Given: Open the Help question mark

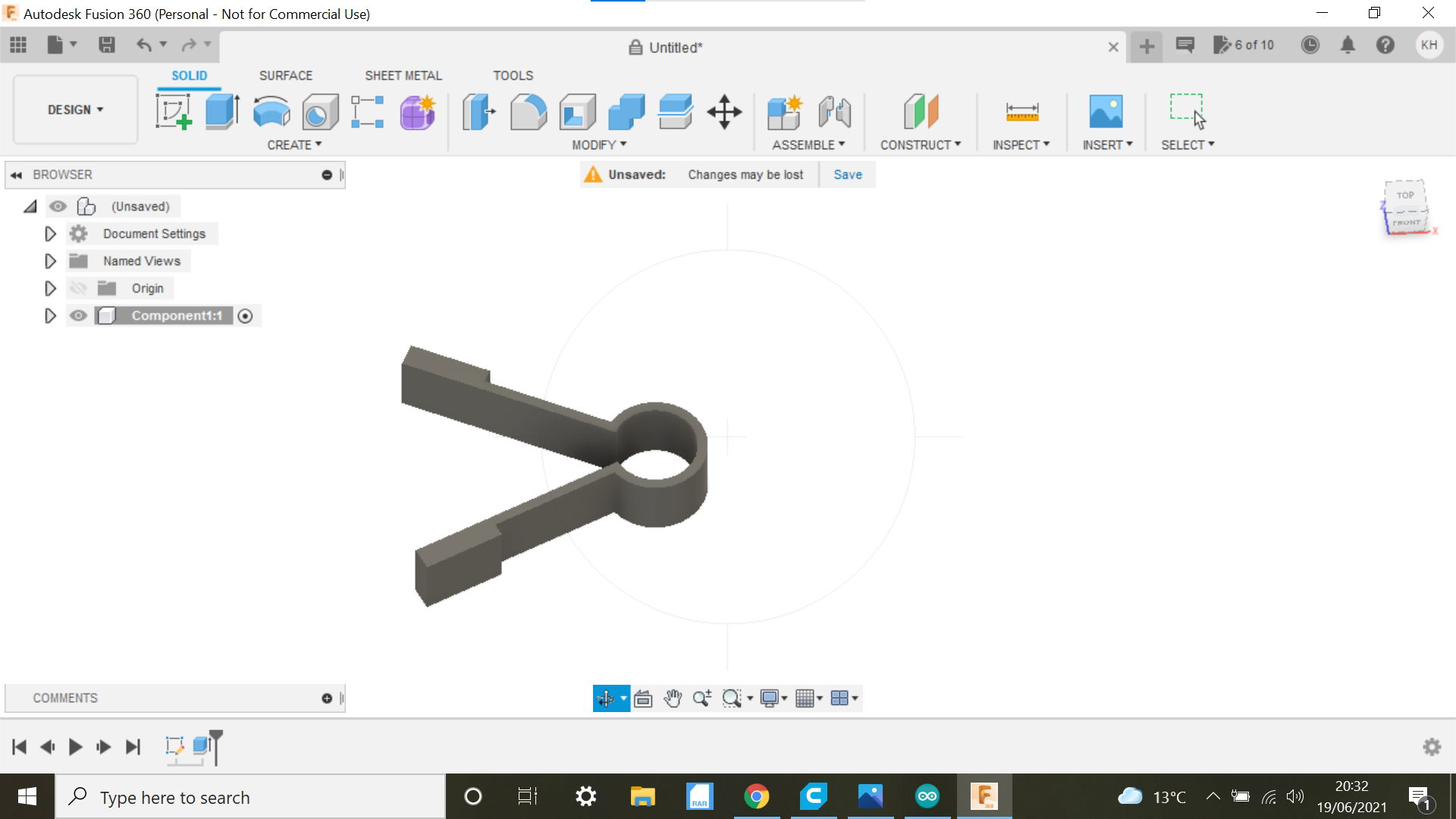Looking at the screenshot, I should pyautogui.click(x=1385, y=45).
